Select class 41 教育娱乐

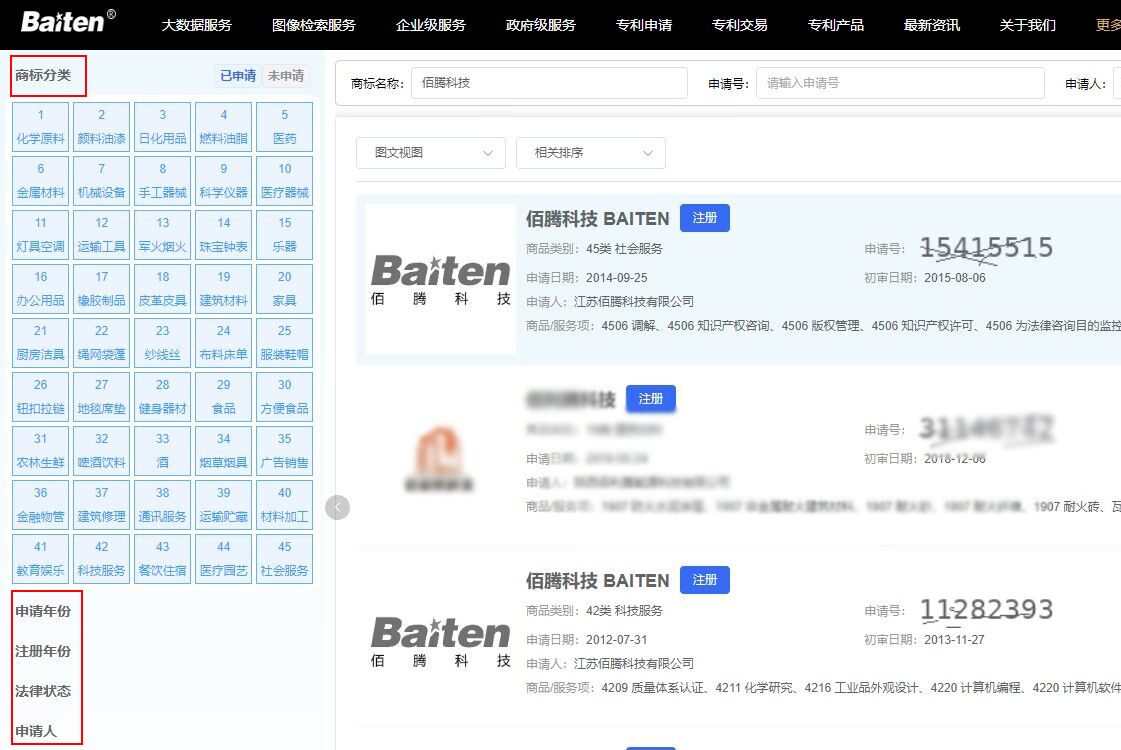tap(41, 558)
